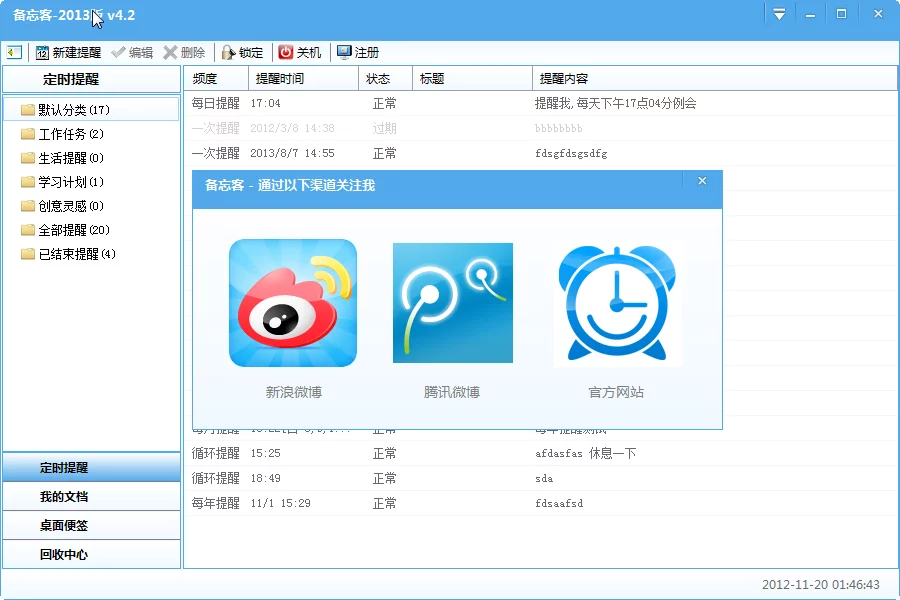This screenshot has width=900, height=600.
Task: Select the 每年提醒 11/1 15:29 row
Action: (x=541, y=504)
